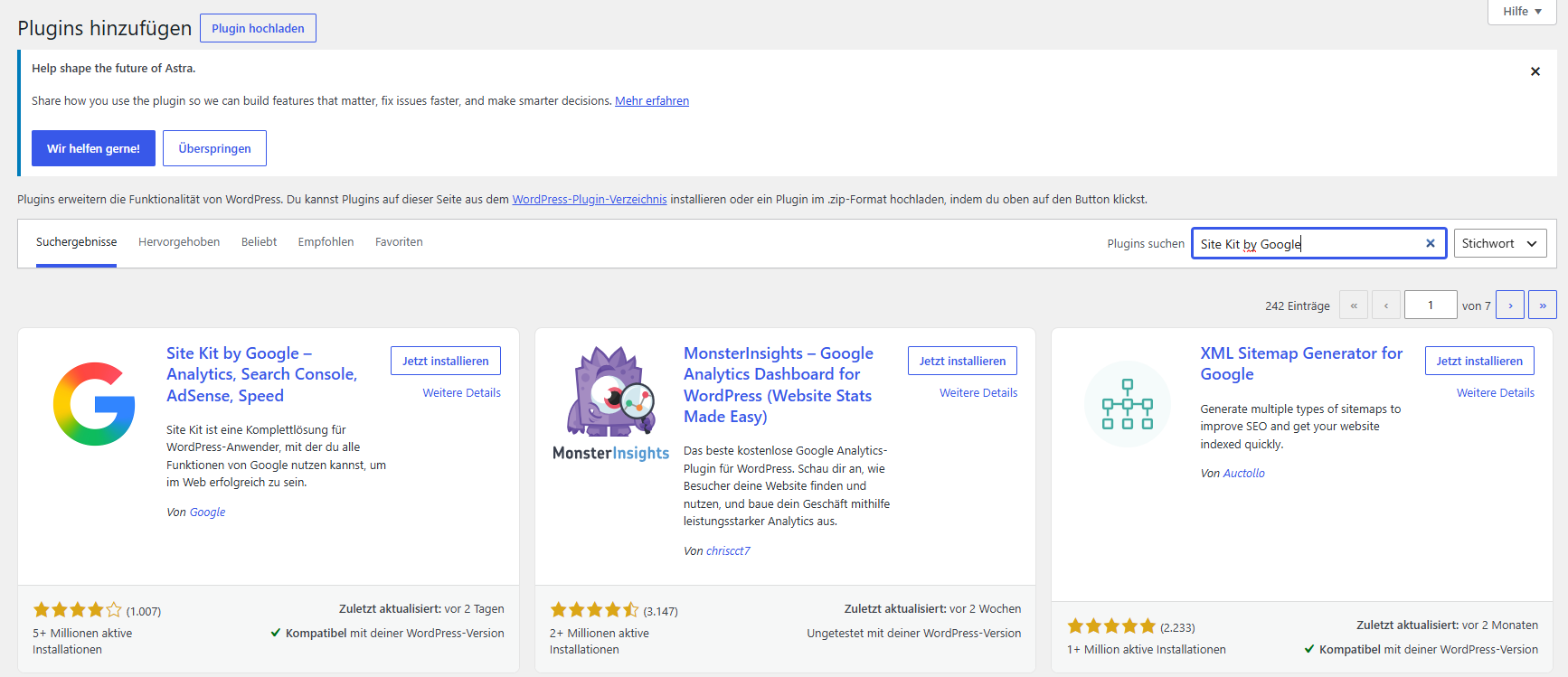Open Site Kit by Google title link

(262, 374)
